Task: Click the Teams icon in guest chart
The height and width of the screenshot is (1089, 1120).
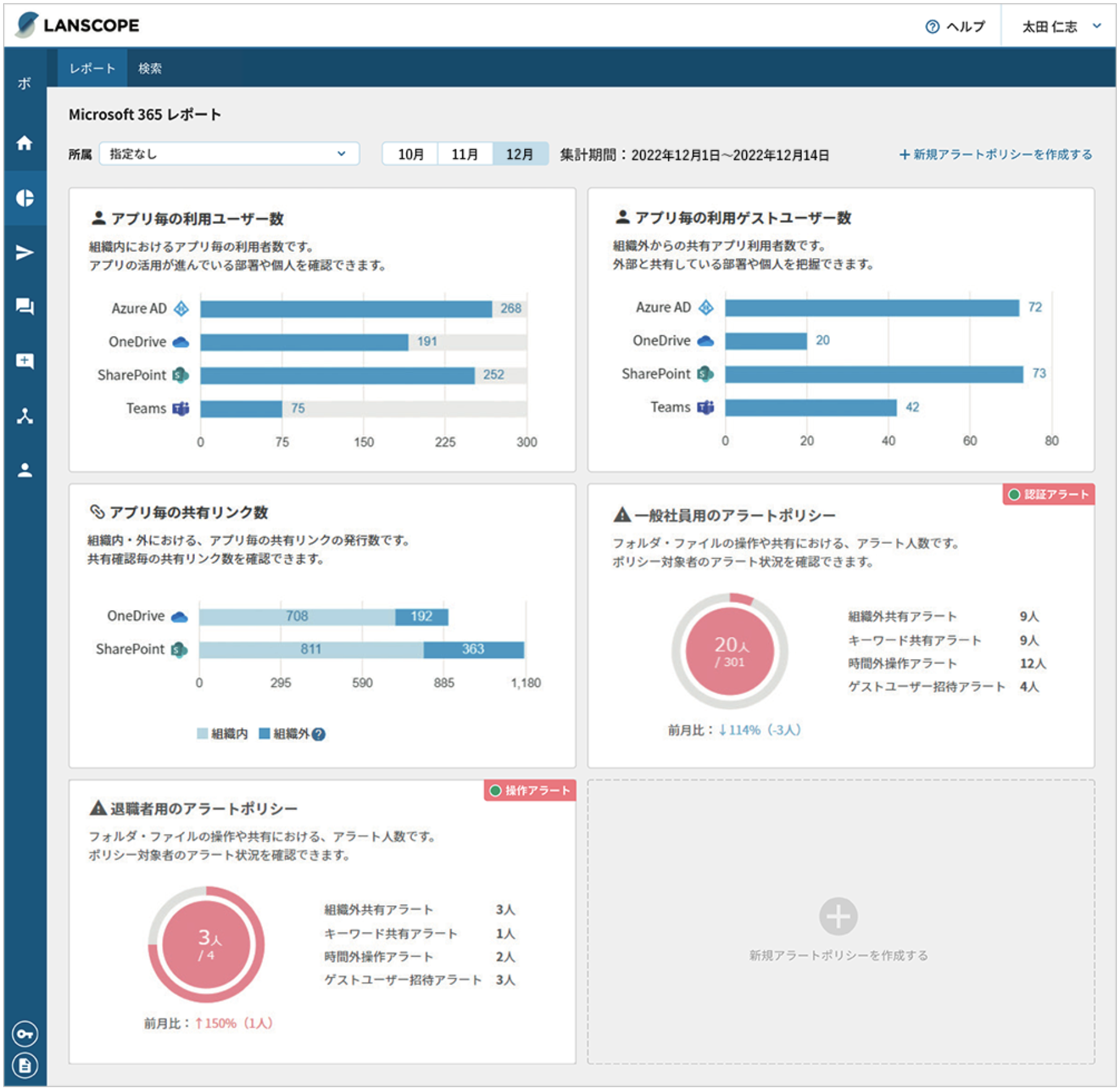Action: [705, 407]
